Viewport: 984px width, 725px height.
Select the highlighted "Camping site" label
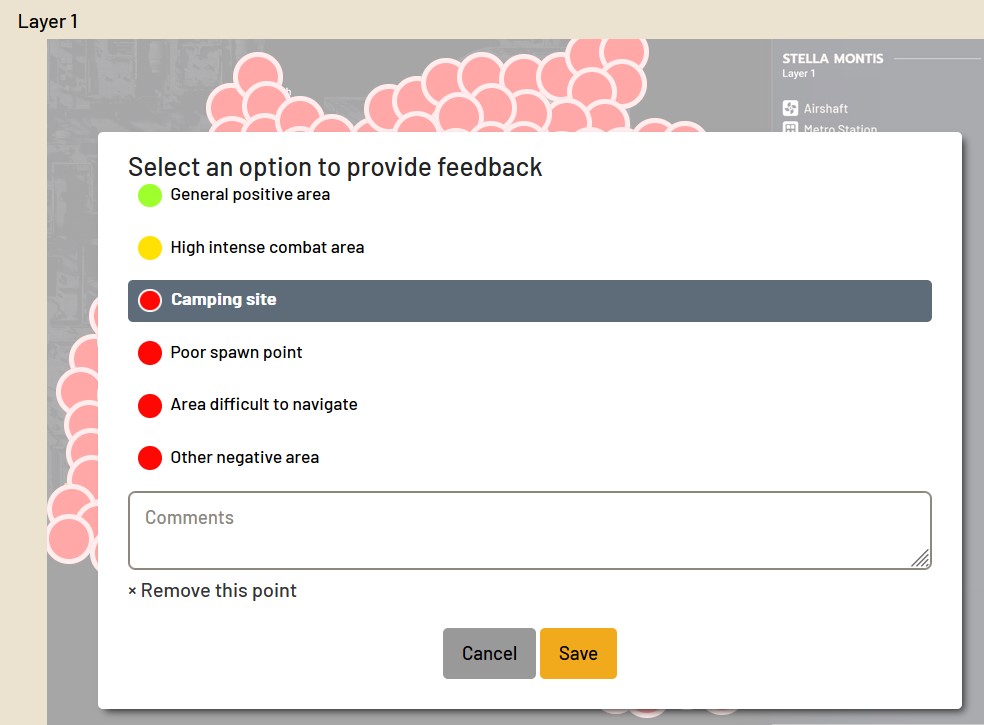pyautogui.click(x=223, y=300)
